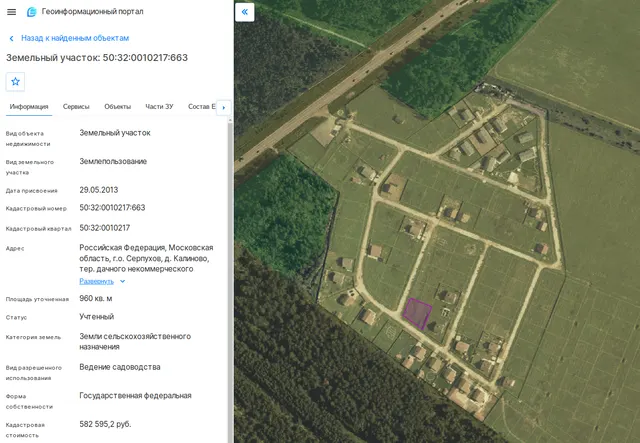The width and height of the screenshot is (640, 443).
Task: Add parcel to favorites with star icon
Action: pos(16,82)
